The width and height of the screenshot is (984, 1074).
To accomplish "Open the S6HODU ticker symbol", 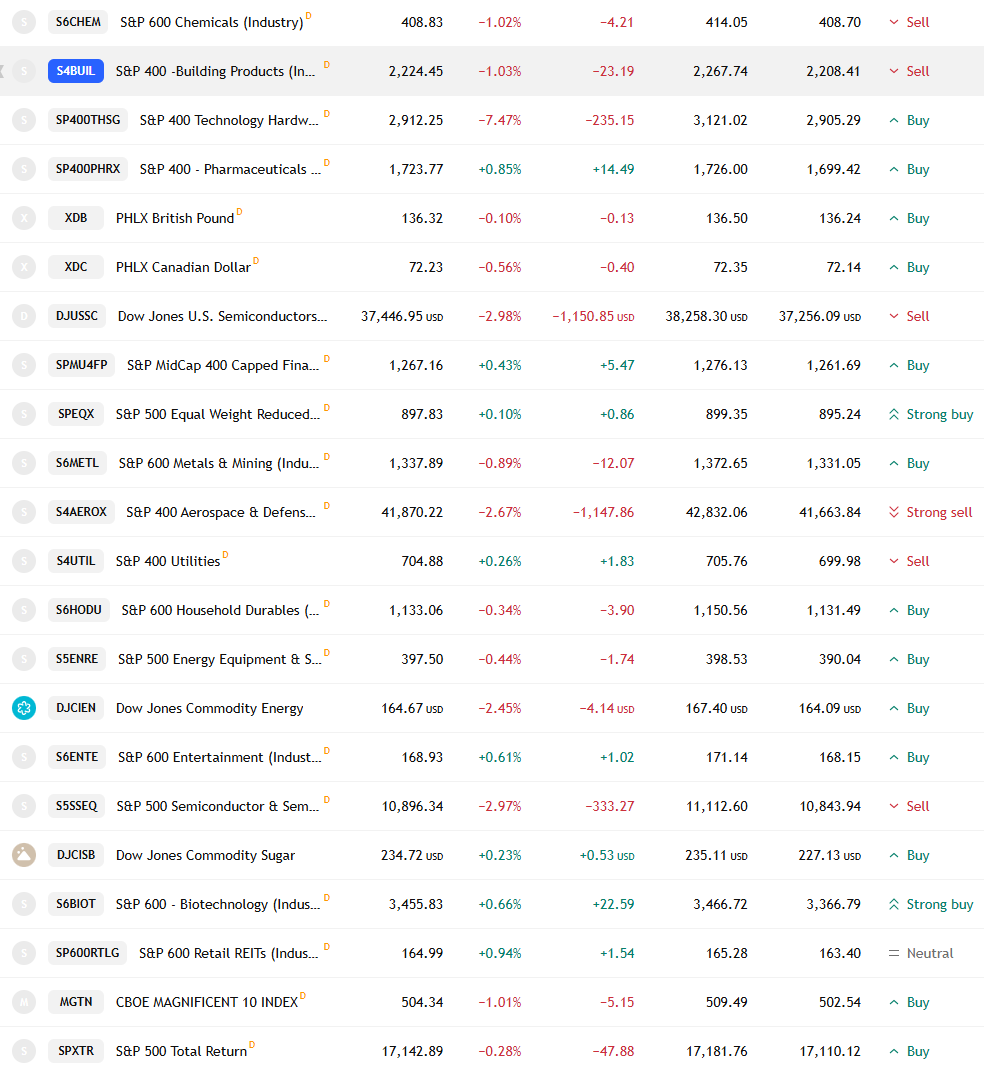I will click(x=79, y=610).
